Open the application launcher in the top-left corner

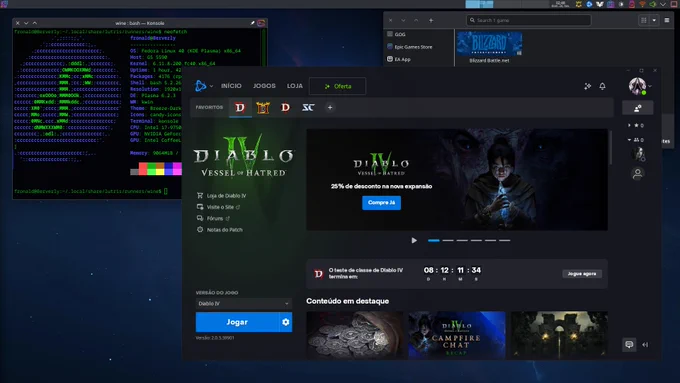[x=4, y=4]
